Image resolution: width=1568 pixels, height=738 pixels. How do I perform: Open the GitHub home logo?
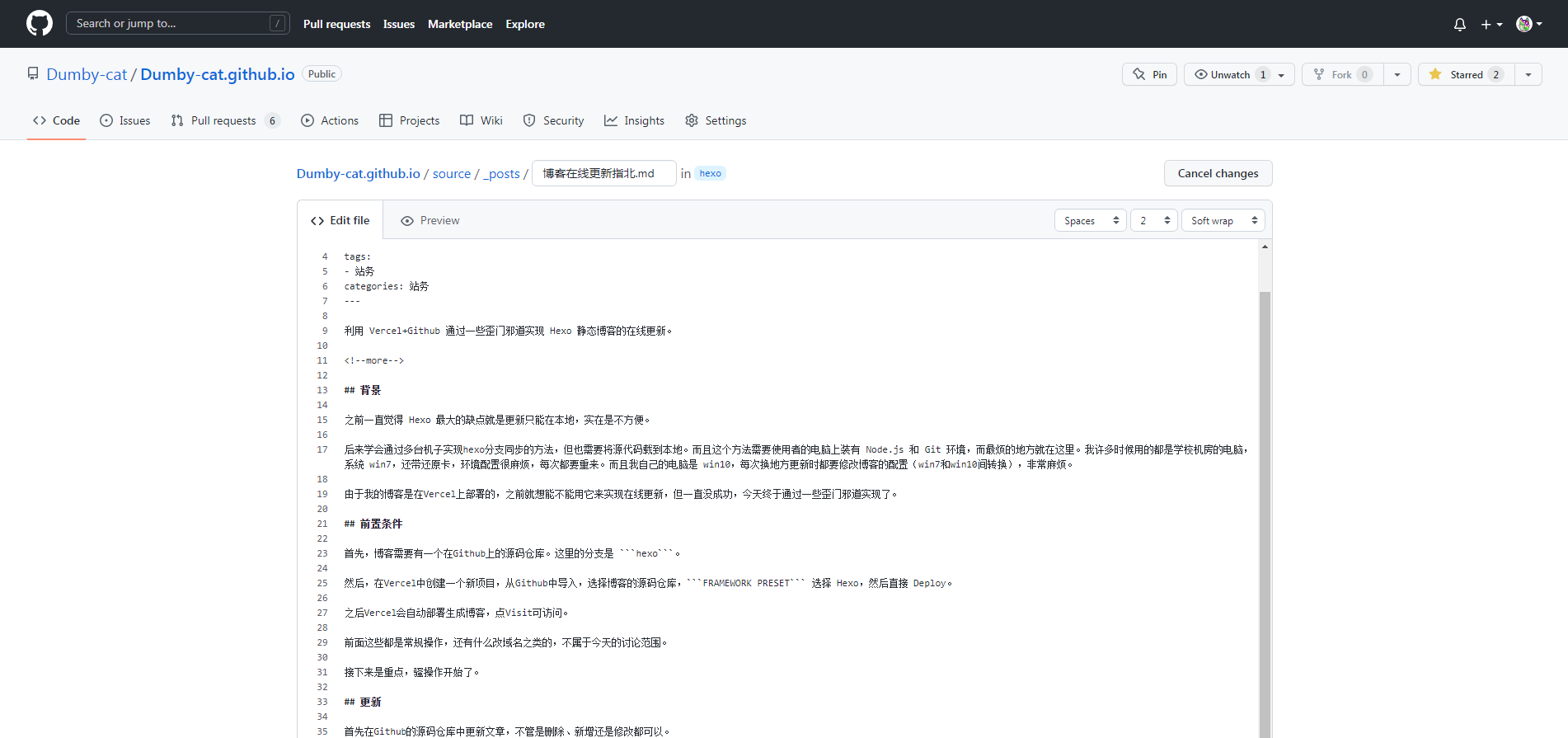(40, 23)
